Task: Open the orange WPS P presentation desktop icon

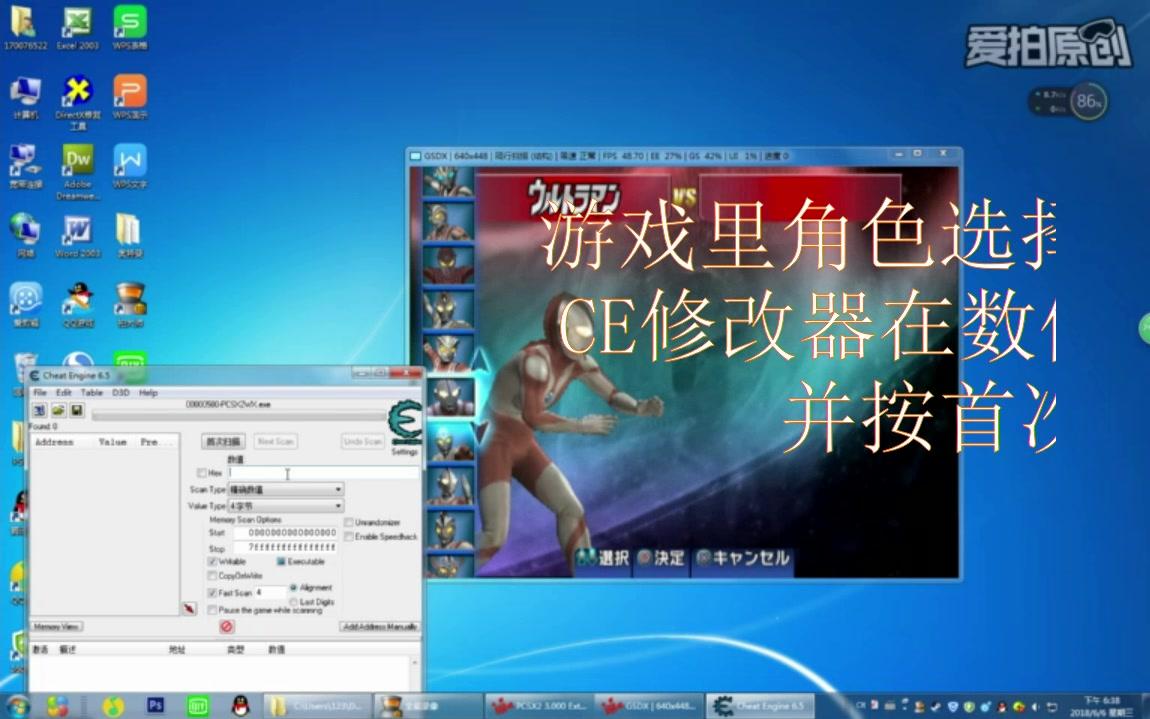Action: 130,97
